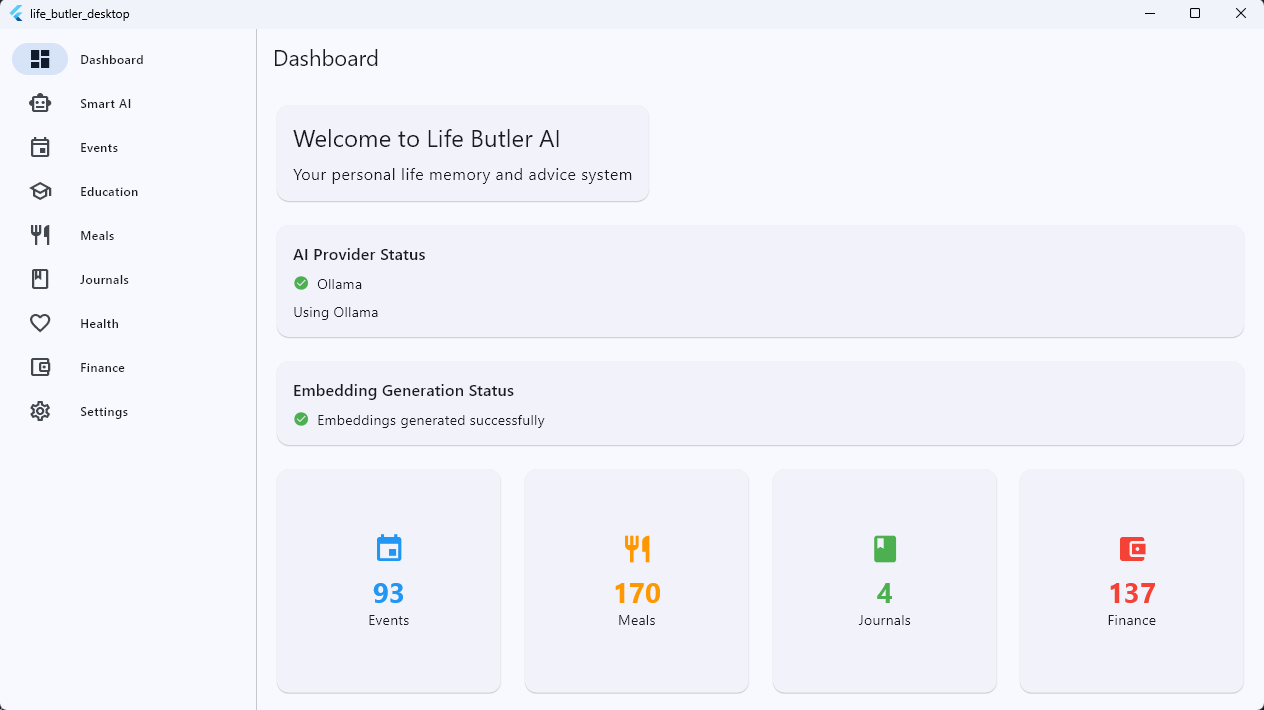Go to the Smart AI menu label

click(x=106, y=104)
